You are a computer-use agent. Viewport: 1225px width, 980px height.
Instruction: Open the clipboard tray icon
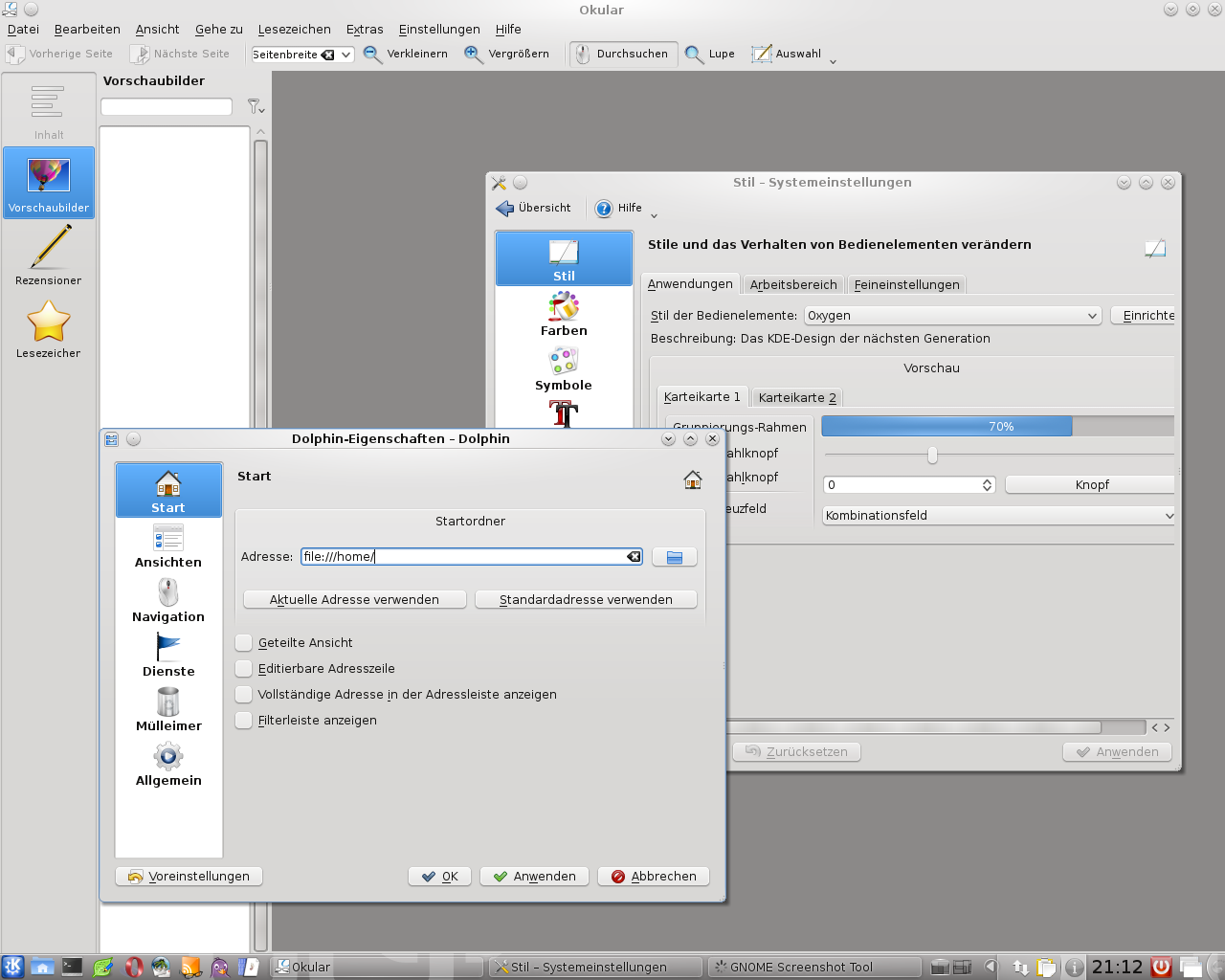click(x=1046, y=967)
